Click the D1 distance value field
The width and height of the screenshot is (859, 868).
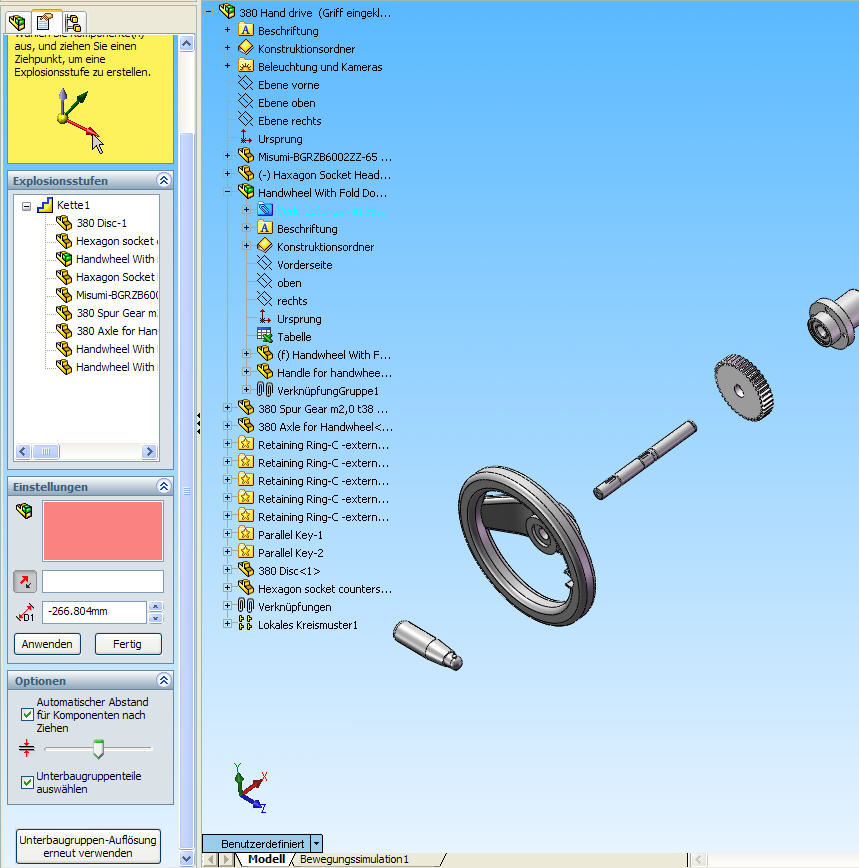[94, 612]
